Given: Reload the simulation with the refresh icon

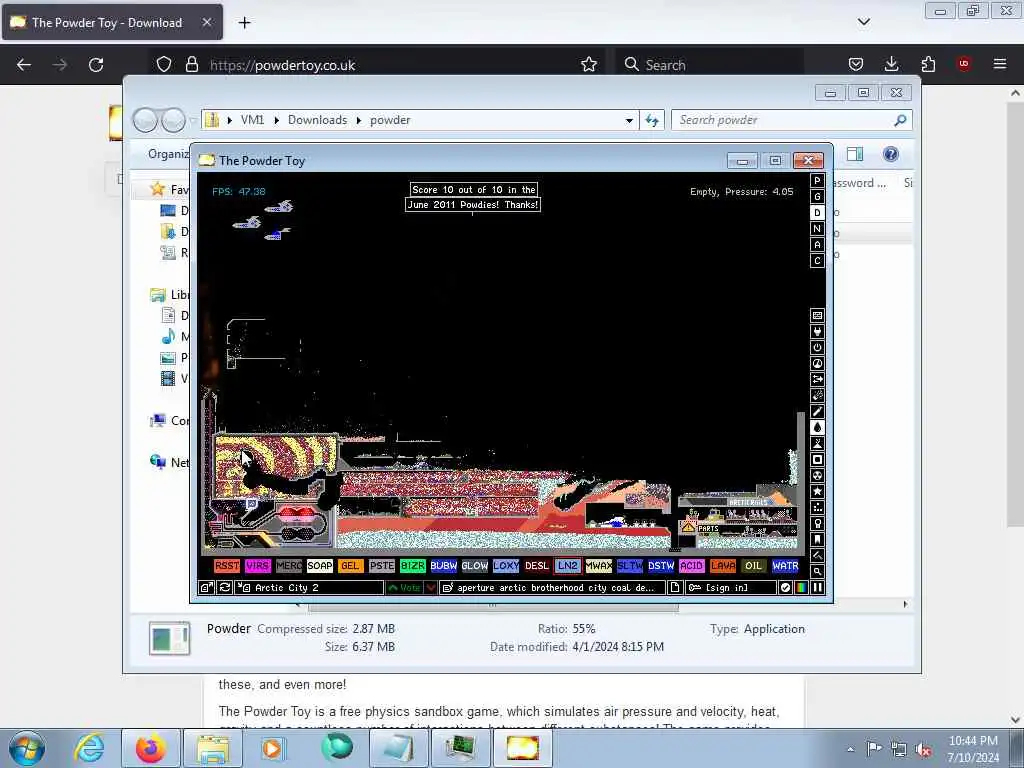Looking at the screenshot, I should click(225, 588).
